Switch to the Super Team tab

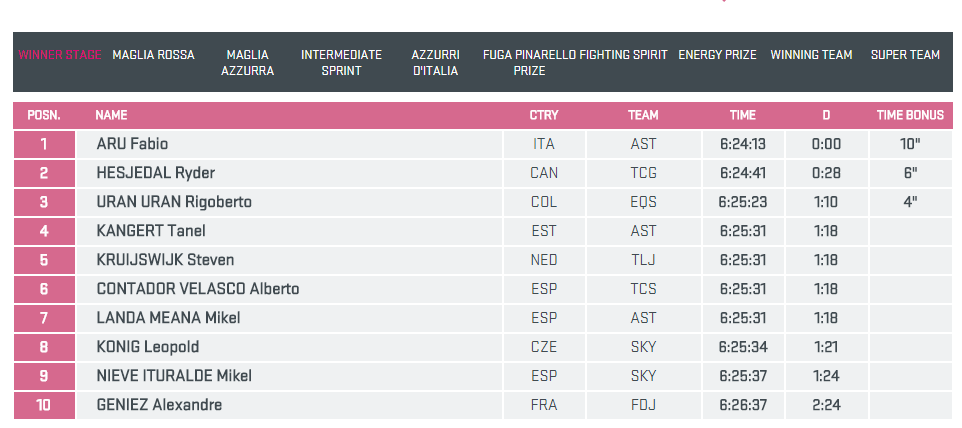pyautogui.click(x=905, y=55)
